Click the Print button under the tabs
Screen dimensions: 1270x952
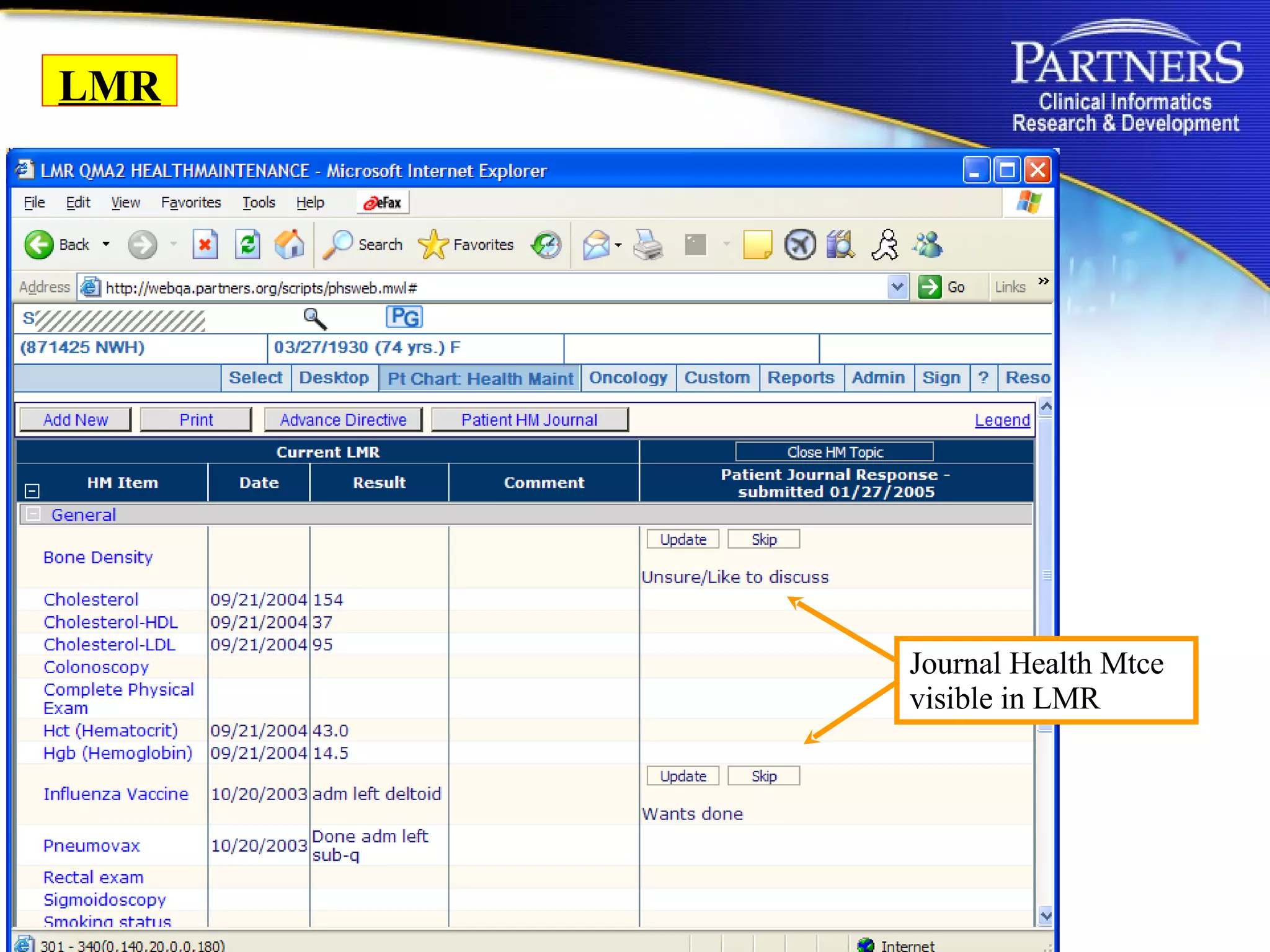[196, 420]
